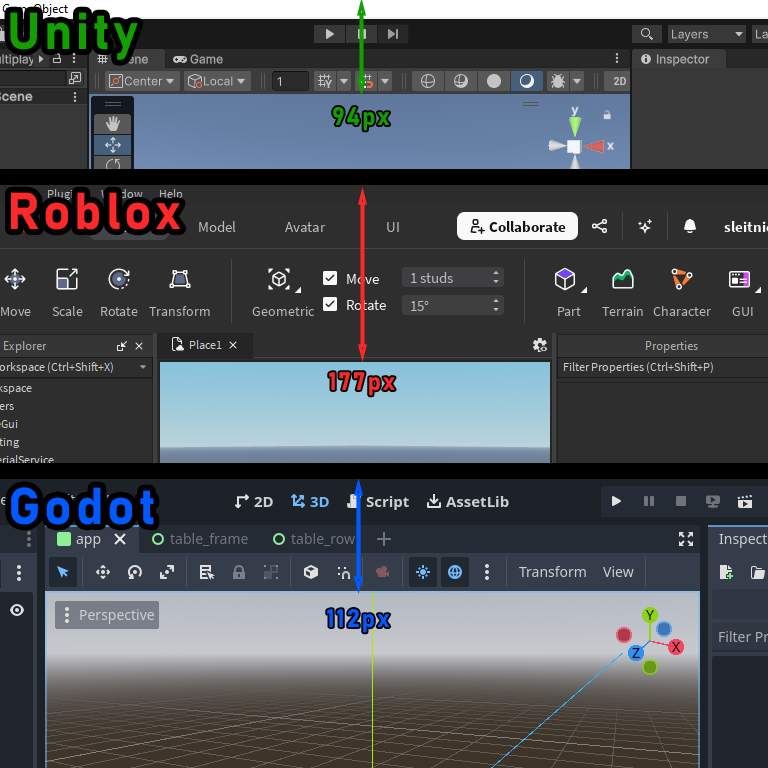Select Unity's shaded wireframe draw mode icon
Screen dimensions: 768x768
click(460, 81)
